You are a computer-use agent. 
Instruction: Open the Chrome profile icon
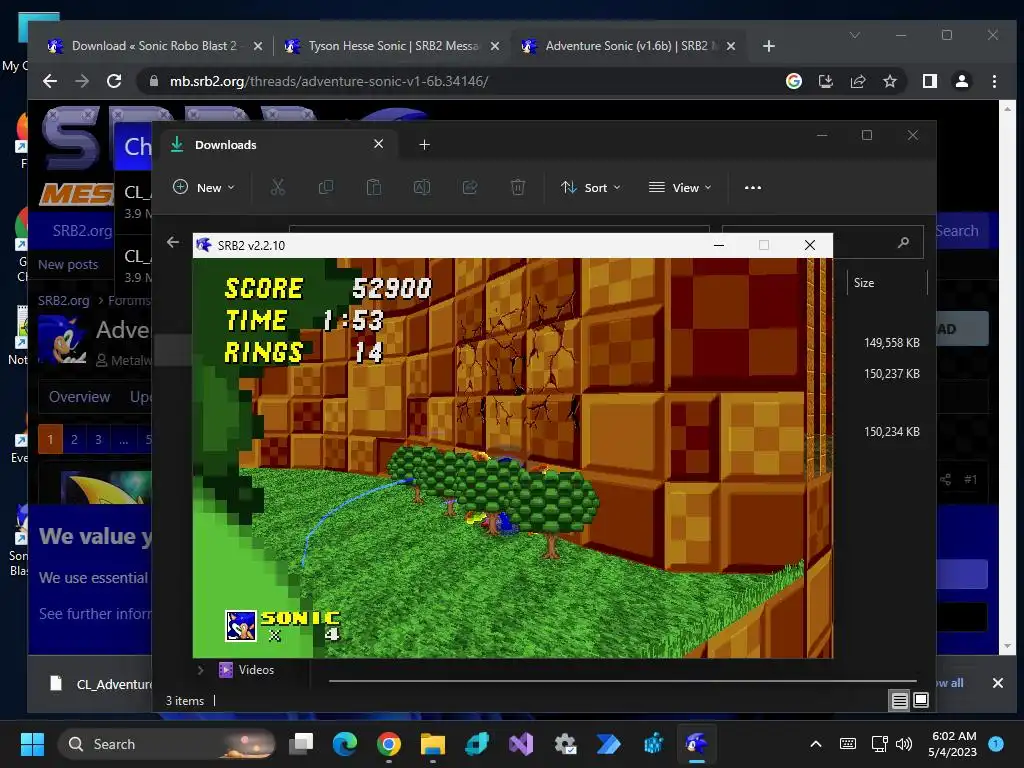pyautogui.click(x=961, y=81)
